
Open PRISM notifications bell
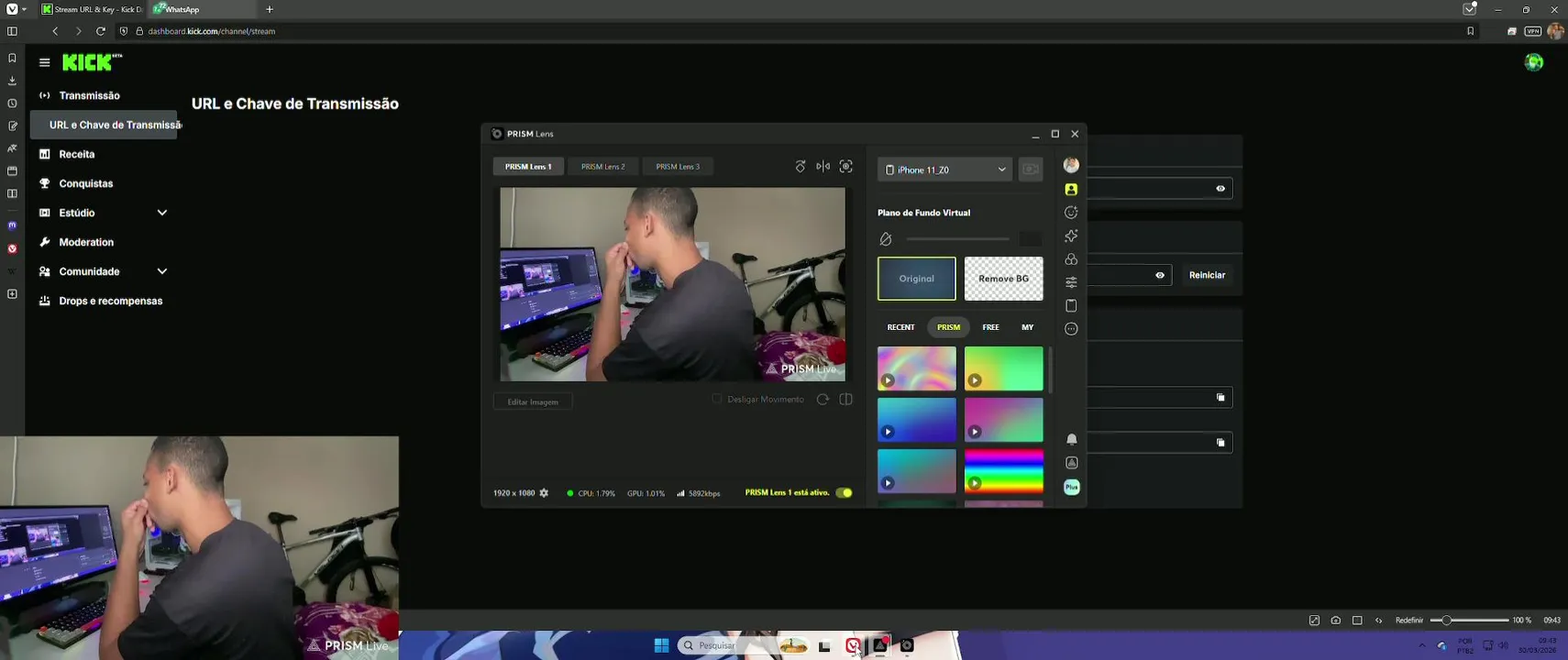pos(1072,440)
